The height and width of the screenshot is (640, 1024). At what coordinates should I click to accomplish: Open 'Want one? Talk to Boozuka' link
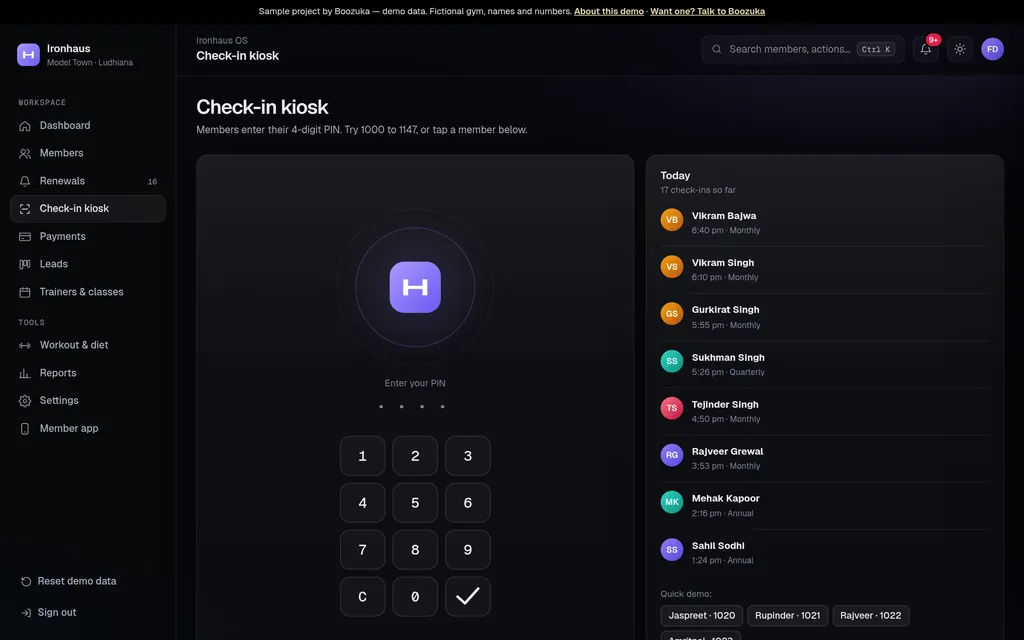point(707,11)
